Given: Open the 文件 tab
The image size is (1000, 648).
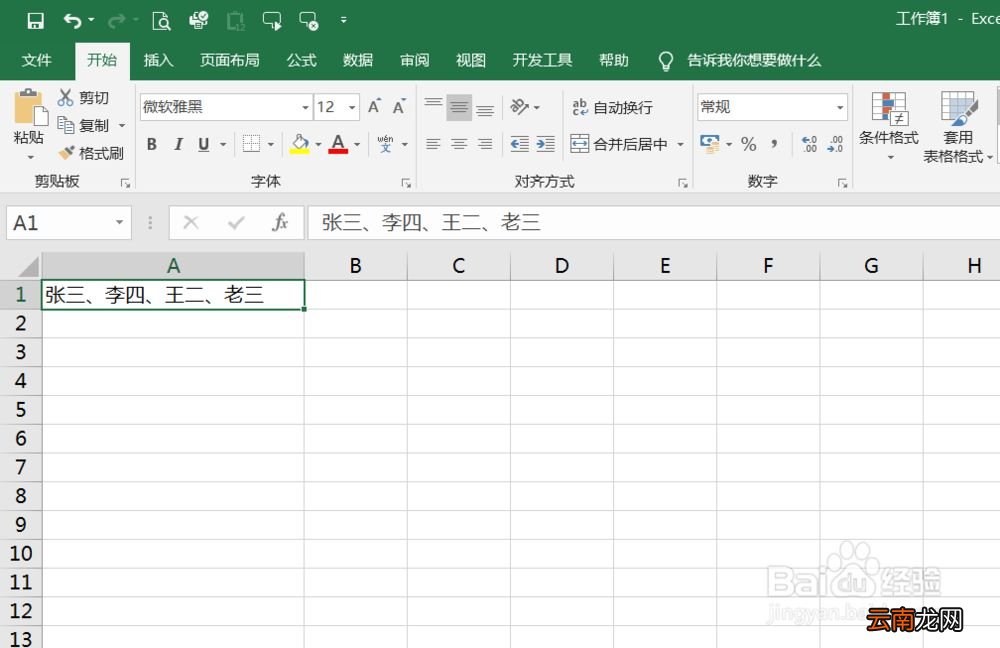Looking at the screenshot, I should [36, 61].
